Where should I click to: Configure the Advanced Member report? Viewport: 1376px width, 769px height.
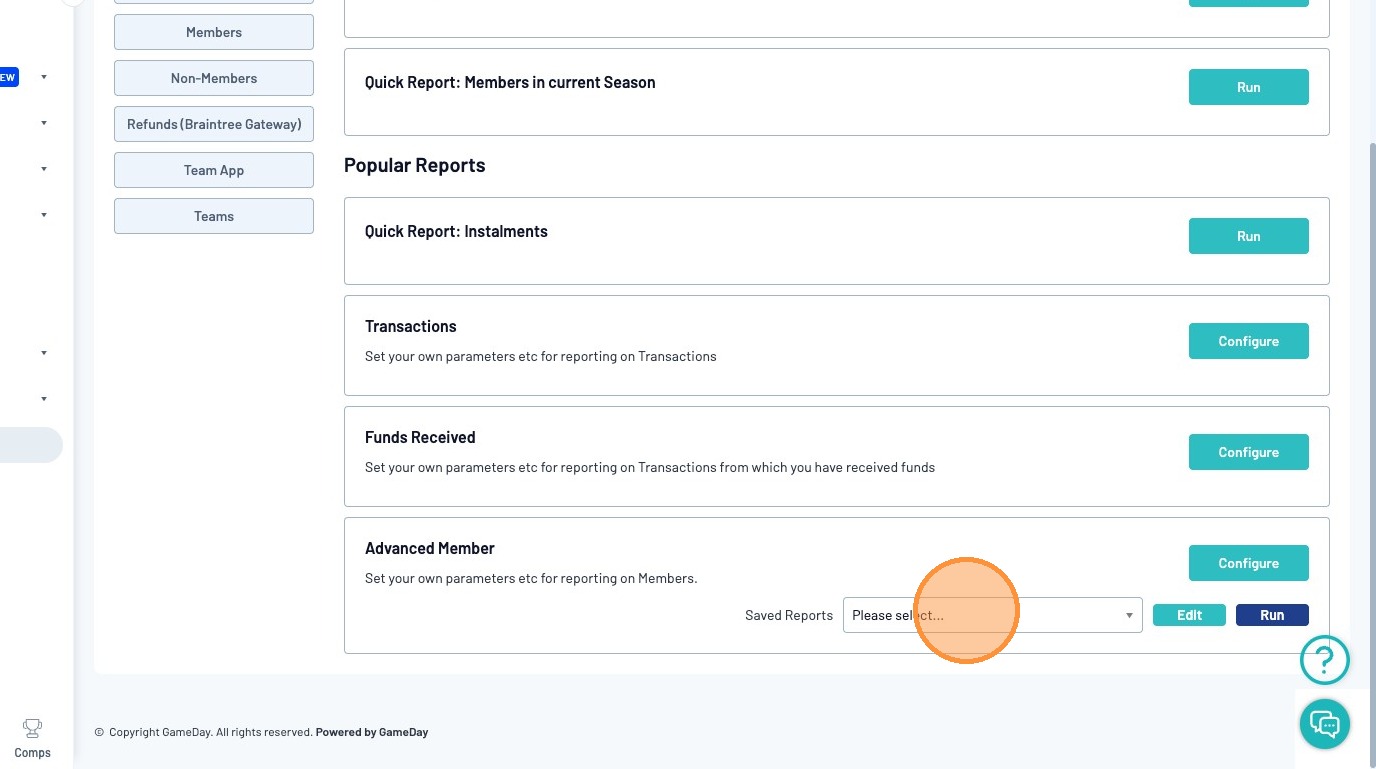pyautogui.click(x=1248, y=563)
